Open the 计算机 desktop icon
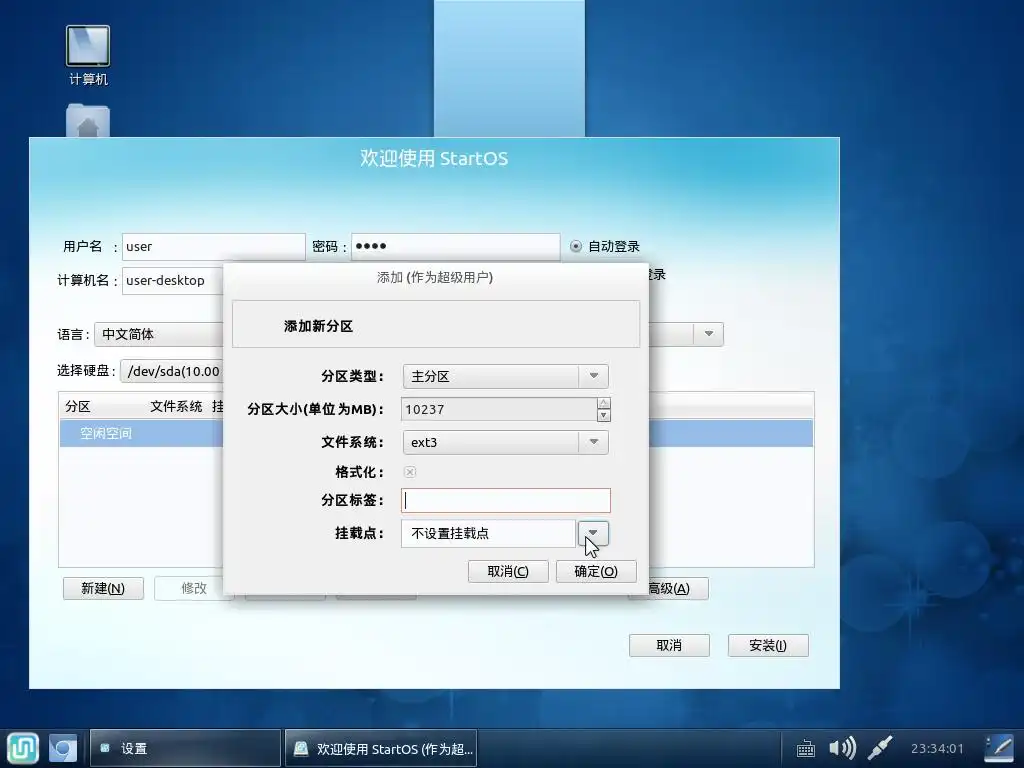 (x=88, y=56)
